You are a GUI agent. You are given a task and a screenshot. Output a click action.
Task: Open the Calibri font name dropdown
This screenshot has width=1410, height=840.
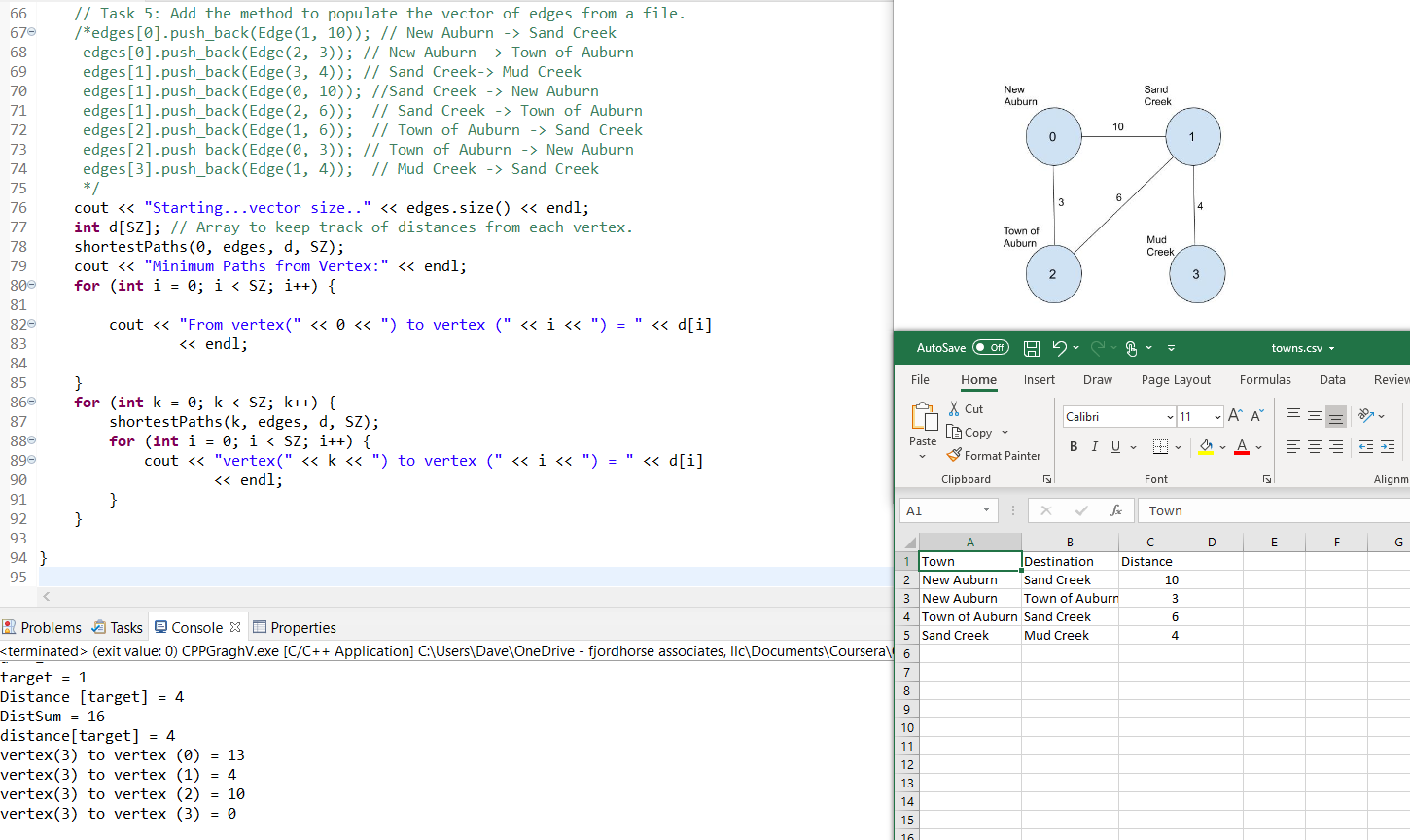click(1170, 417)
